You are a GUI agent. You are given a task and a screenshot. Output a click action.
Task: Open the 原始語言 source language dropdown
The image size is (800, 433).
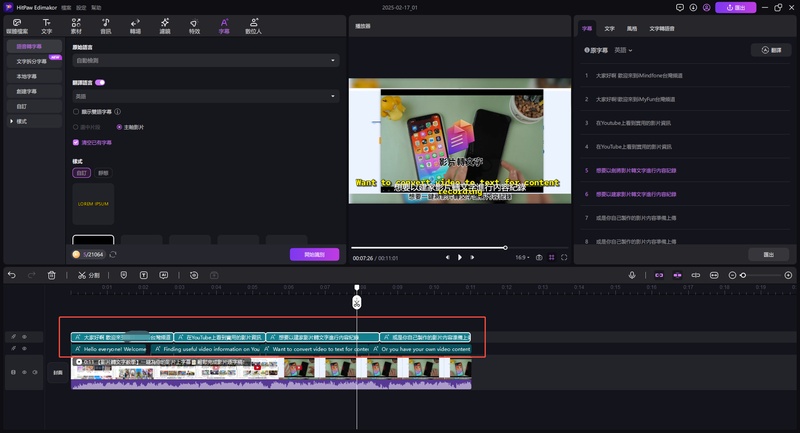click(x=206, y=61)
